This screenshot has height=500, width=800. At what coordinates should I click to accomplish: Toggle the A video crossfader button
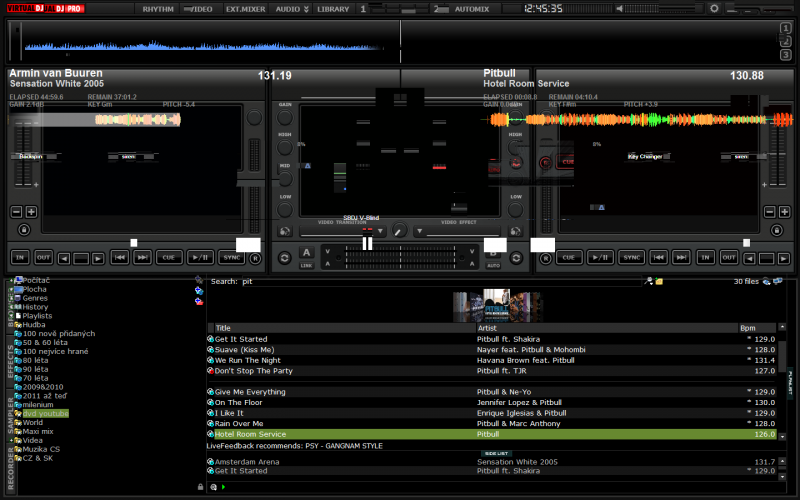pyautogui.click(x=306, y=253)
